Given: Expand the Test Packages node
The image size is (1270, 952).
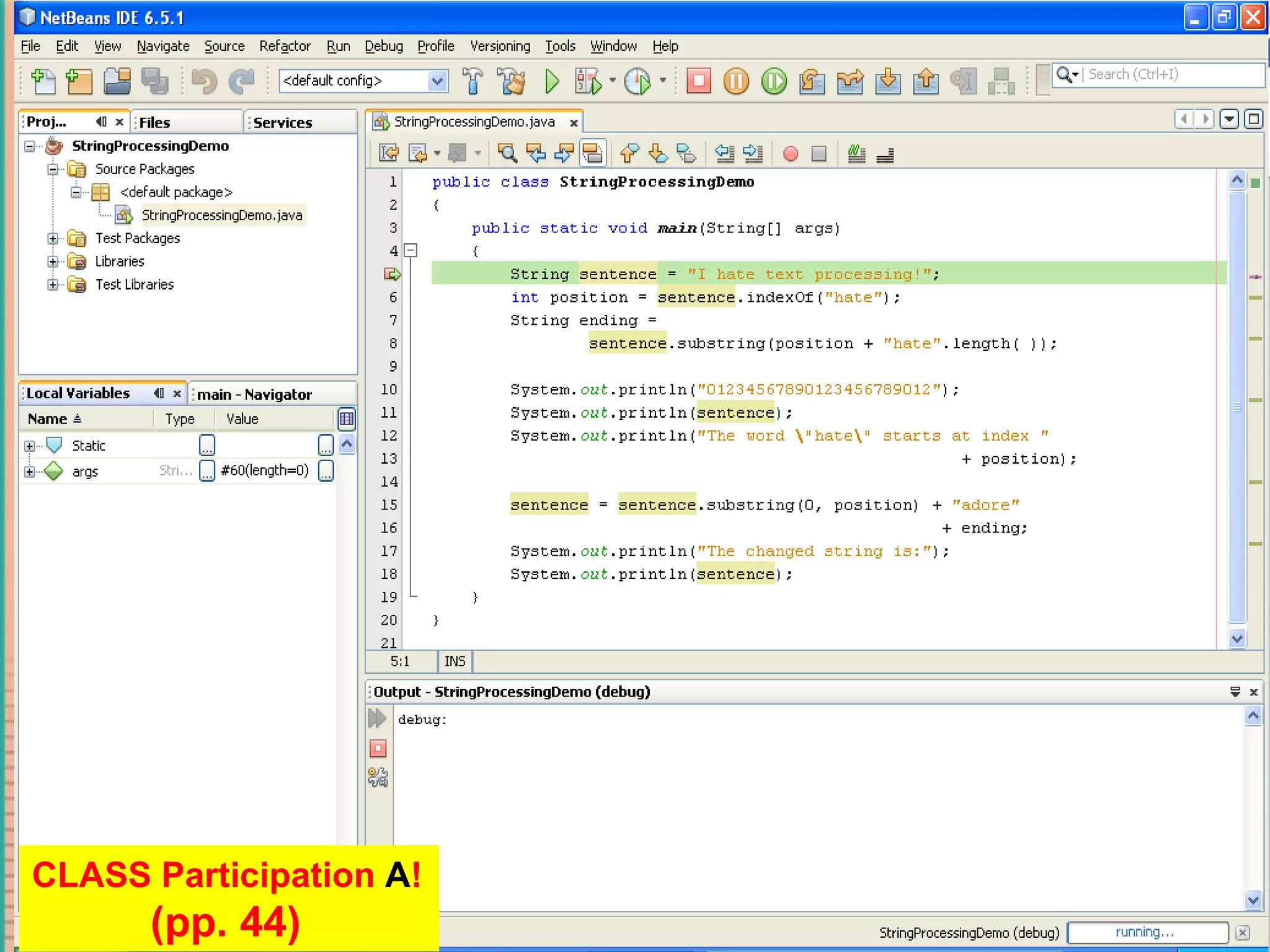Looking at the screenshot, I should (x=53, y=239).
